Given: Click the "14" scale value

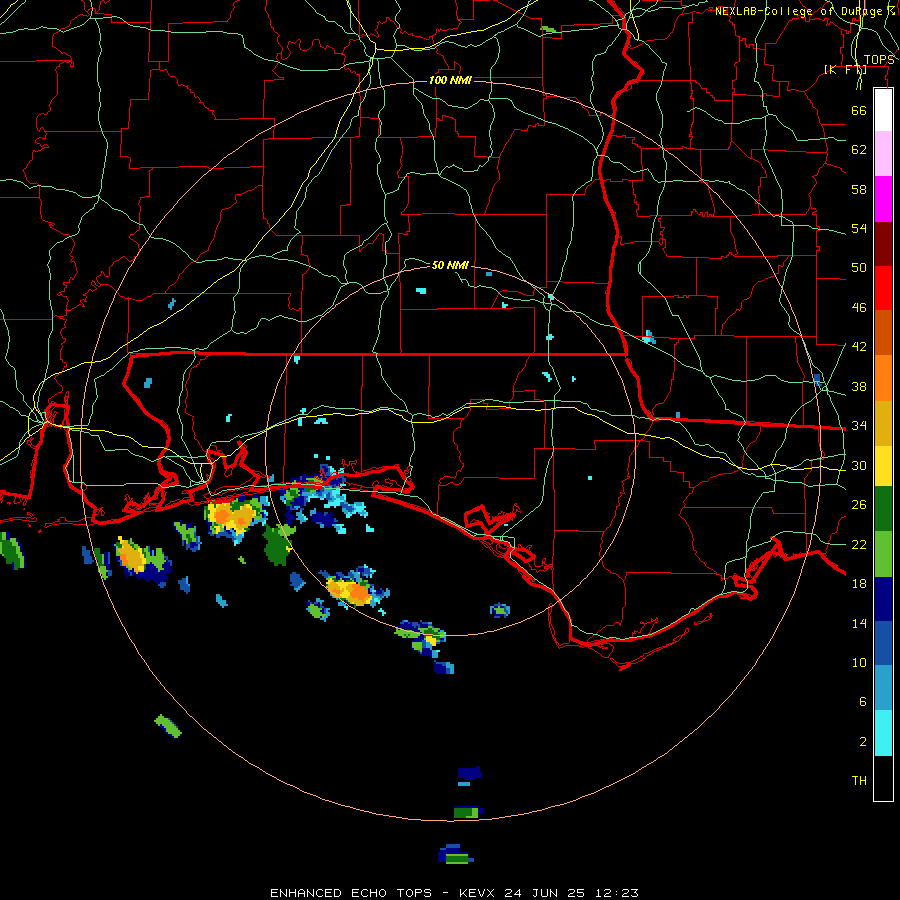Looking at the screenshot, I should 859,623.
